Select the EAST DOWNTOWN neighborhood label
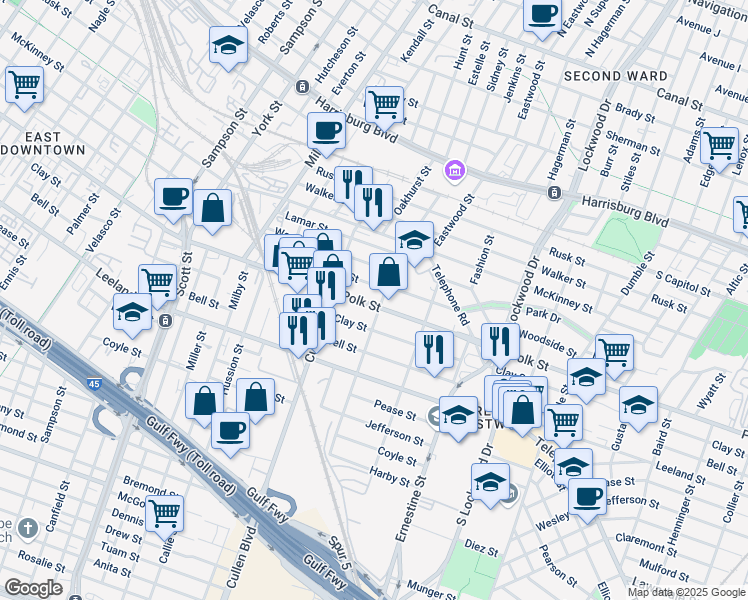This screenshot has width=748, height=600. (x=43, y=144)
